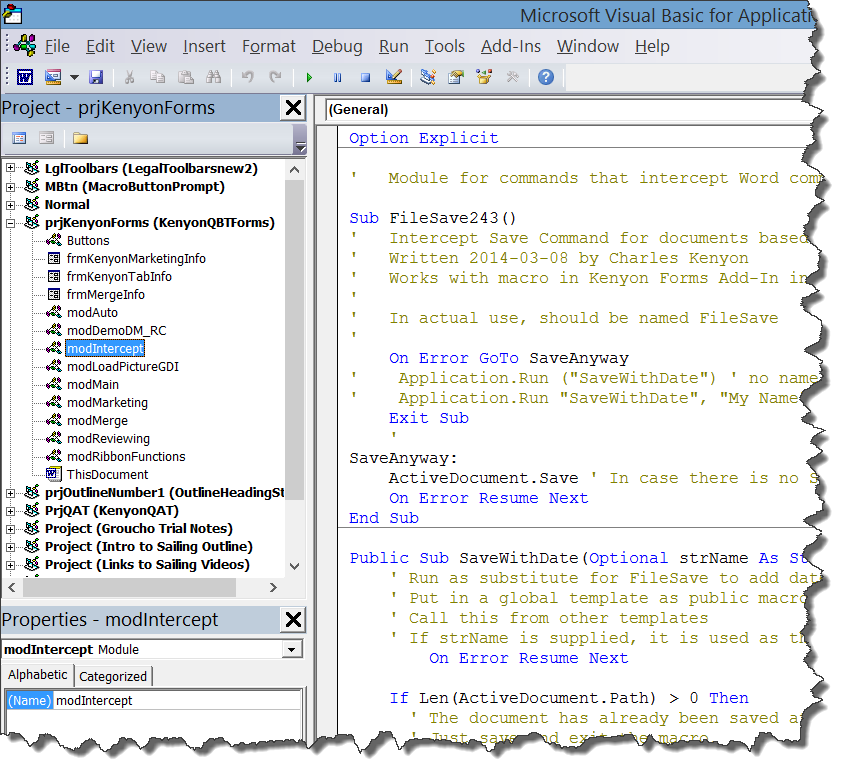
Task: Collapse the prjKenyonForms project node
Action: (10, 222)
